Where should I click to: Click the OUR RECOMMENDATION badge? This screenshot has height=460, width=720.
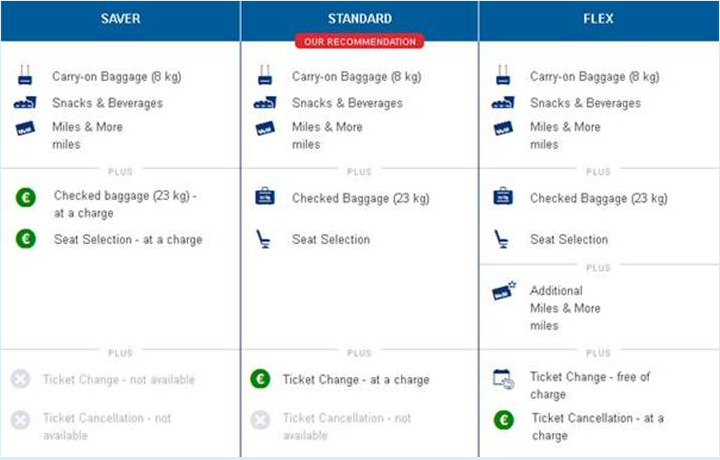click(x=360, y=41)
